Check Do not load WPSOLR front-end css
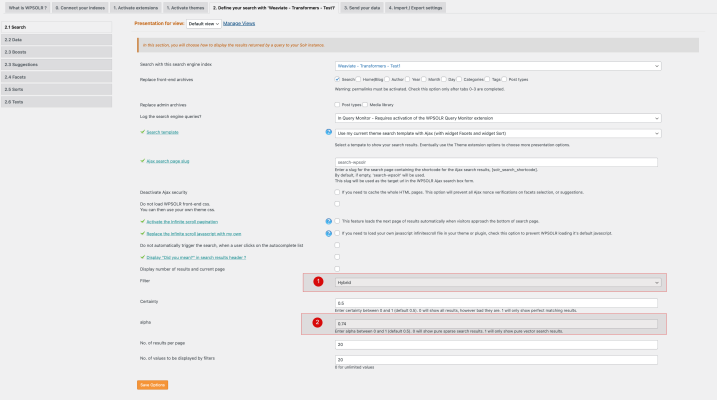This screenshot has width=717, height=400. 337,204
